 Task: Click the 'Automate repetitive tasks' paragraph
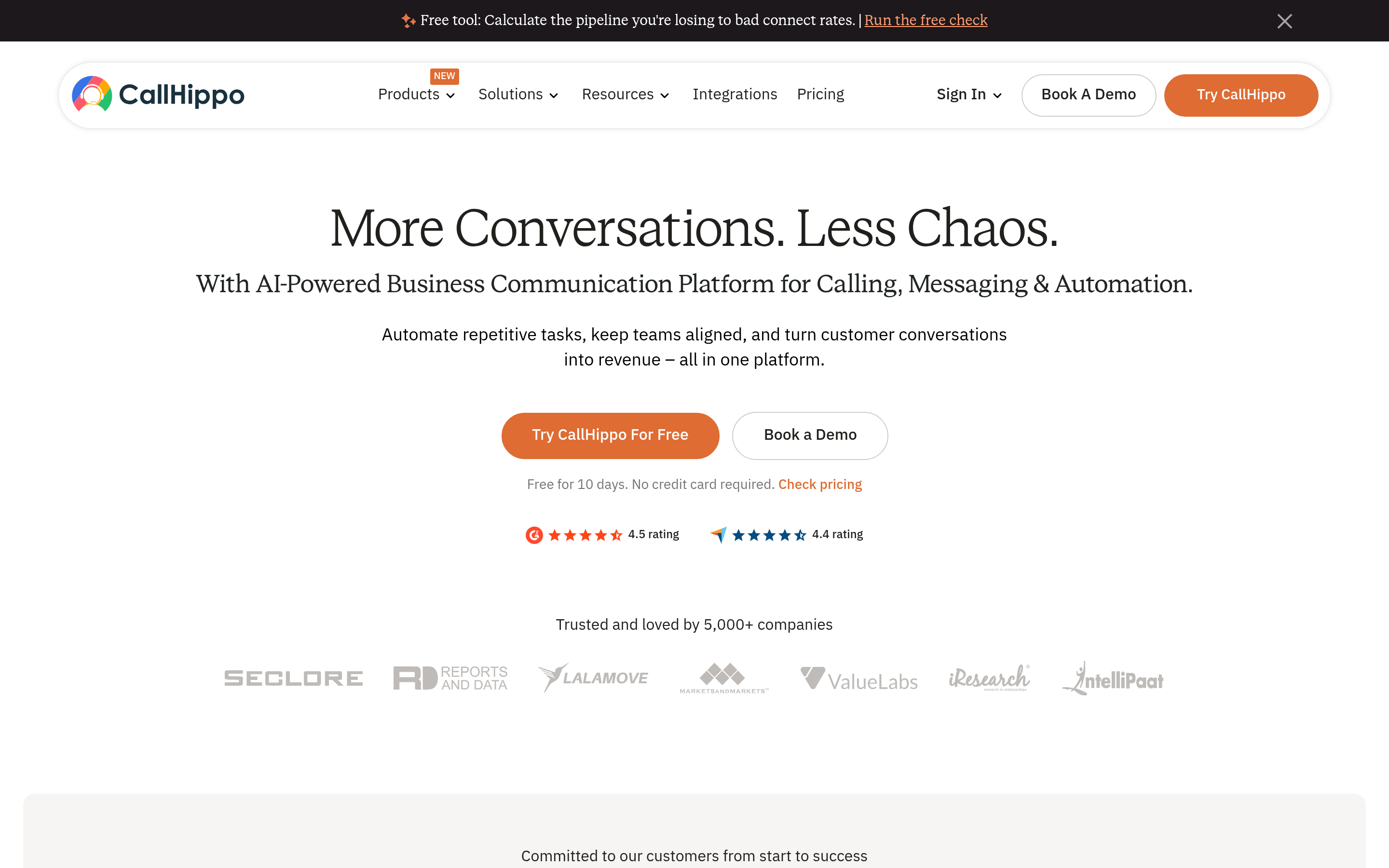coord(694,347)
